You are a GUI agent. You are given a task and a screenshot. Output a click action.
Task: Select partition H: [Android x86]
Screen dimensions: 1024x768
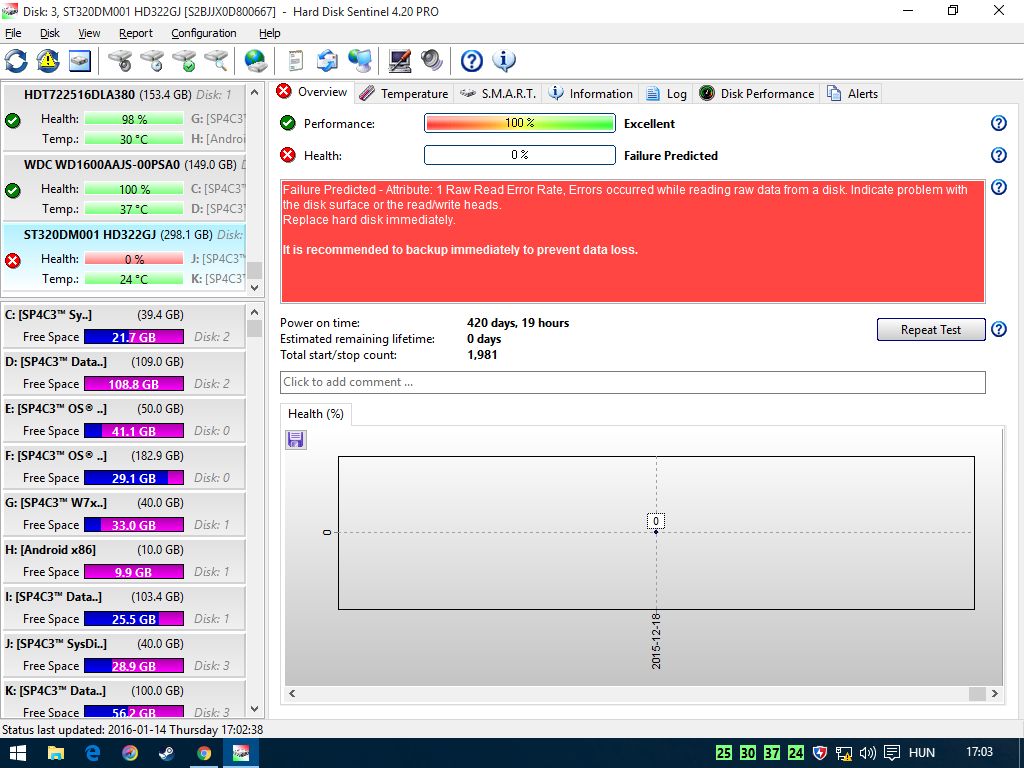(124, 560)
